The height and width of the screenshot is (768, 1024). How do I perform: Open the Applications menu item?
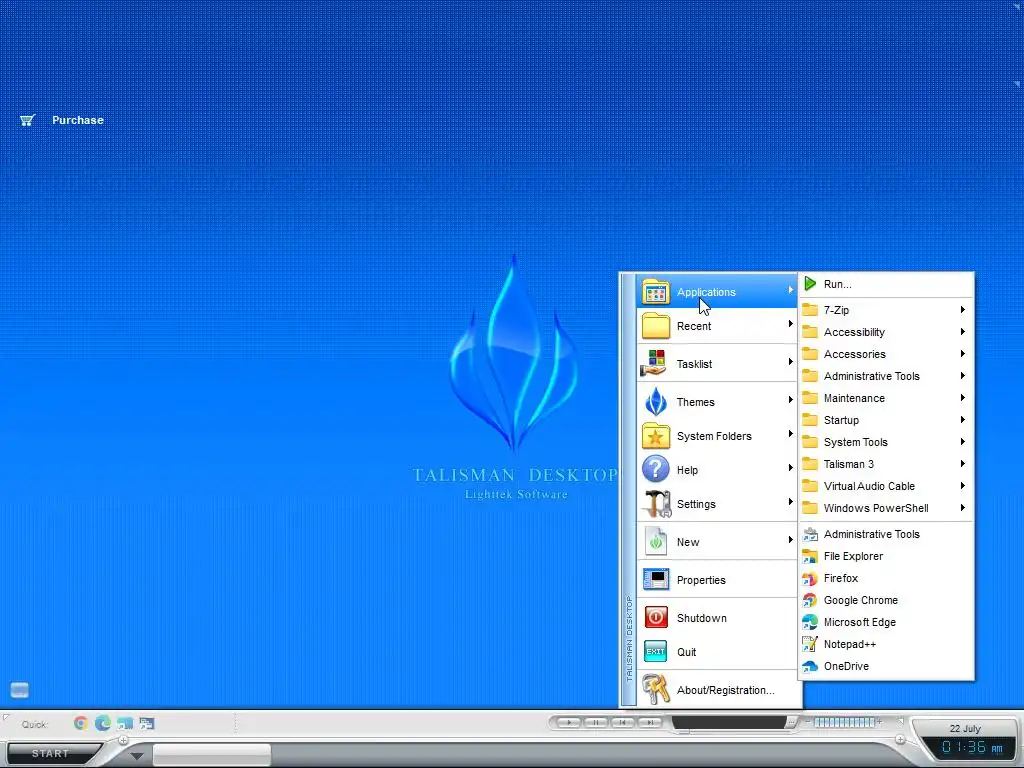click(716, 291)
